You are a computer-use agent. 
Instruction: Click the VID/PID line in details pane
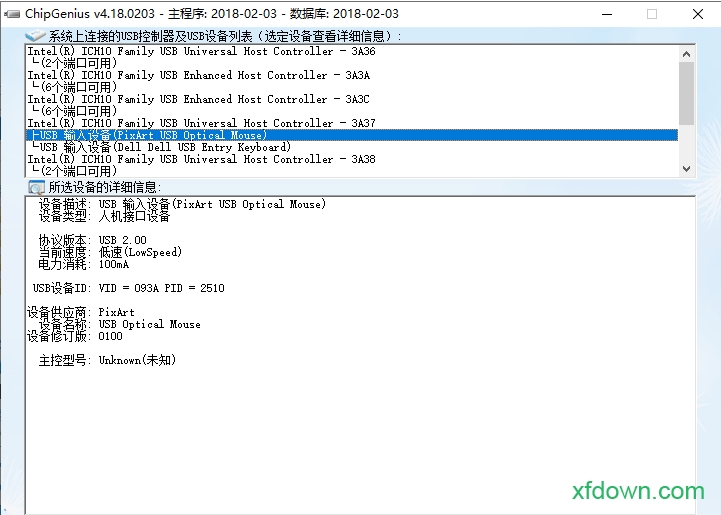[x=130, y=288]
